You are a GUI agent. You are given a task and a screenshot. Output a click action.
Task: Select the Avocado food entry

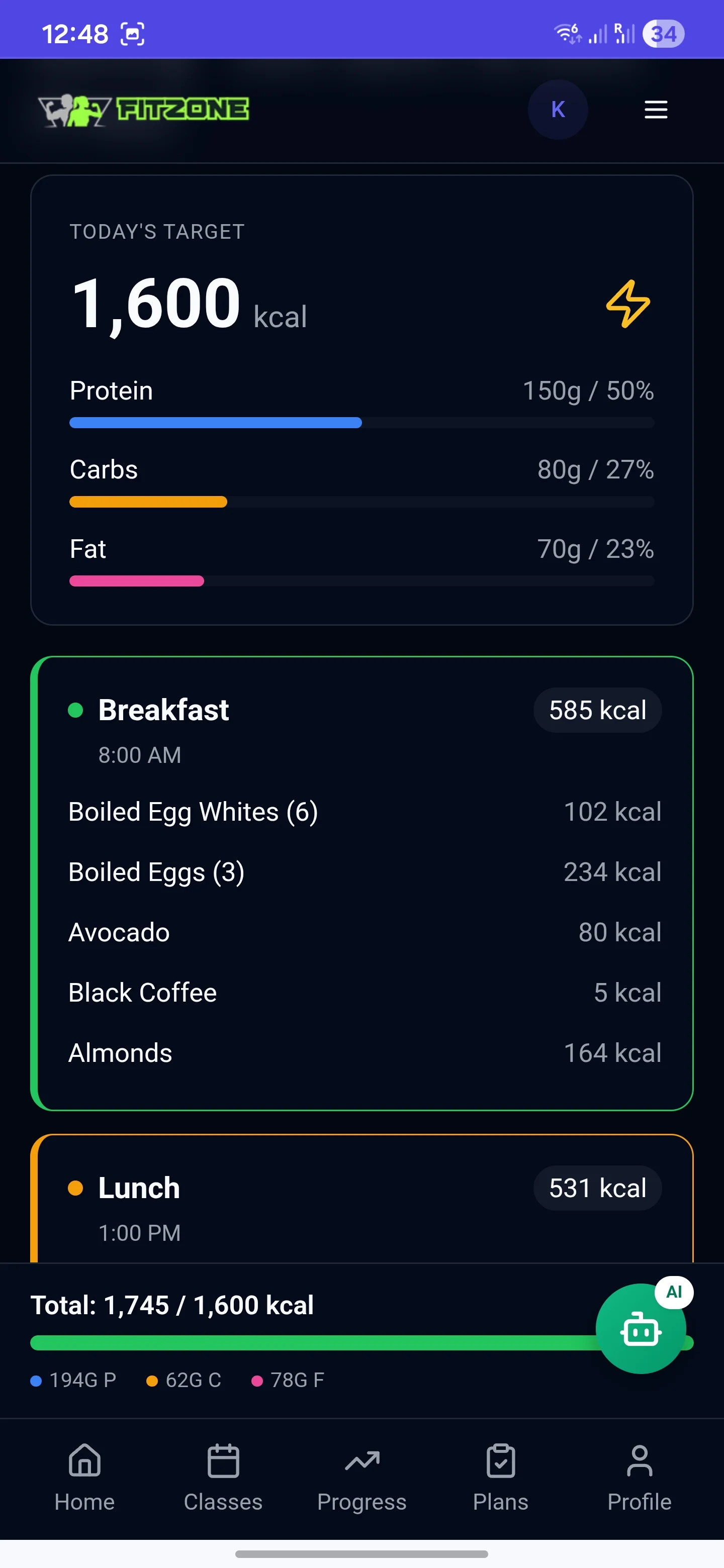click(x=119, y=933)
